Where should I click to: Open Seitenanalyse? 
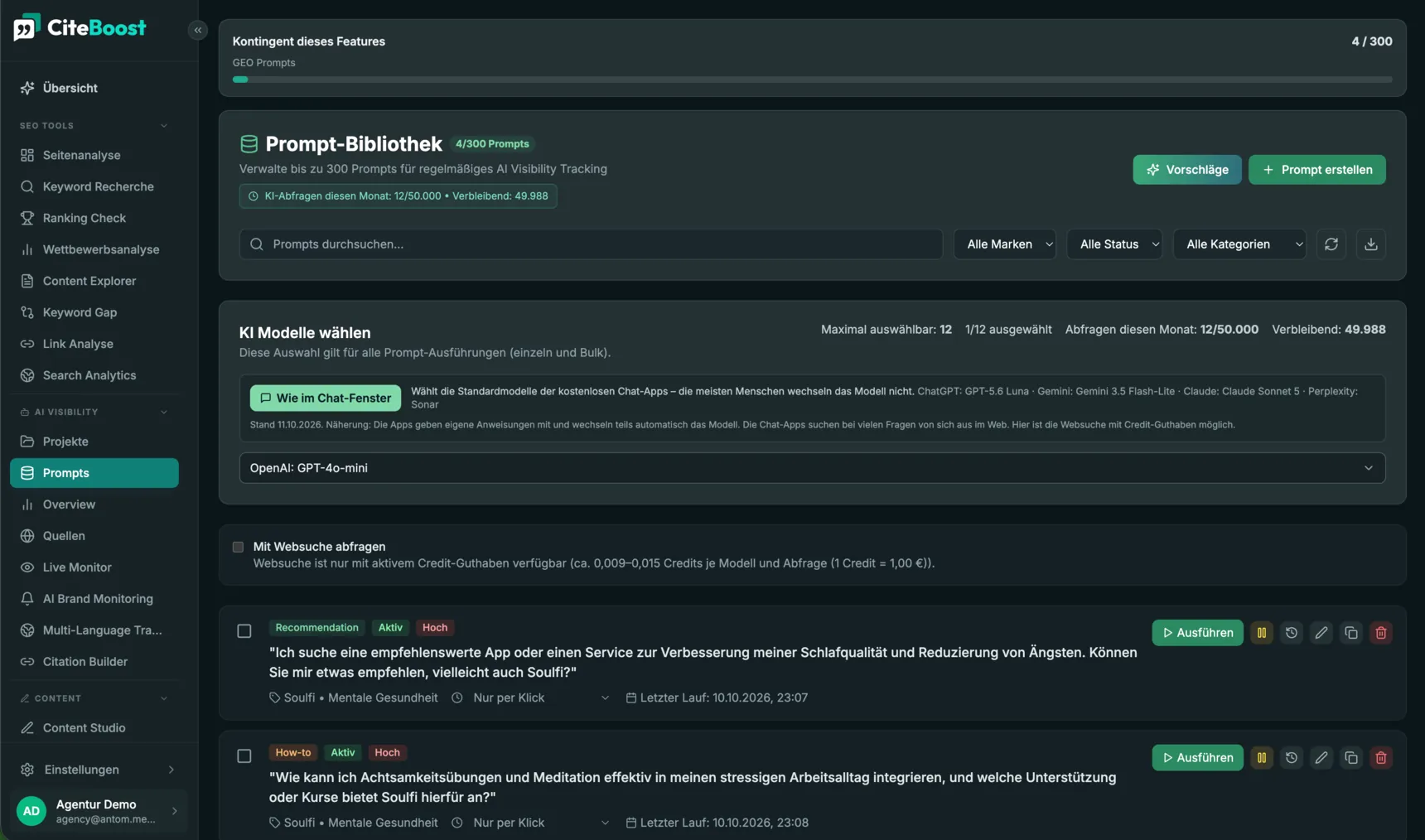point(94,156)
